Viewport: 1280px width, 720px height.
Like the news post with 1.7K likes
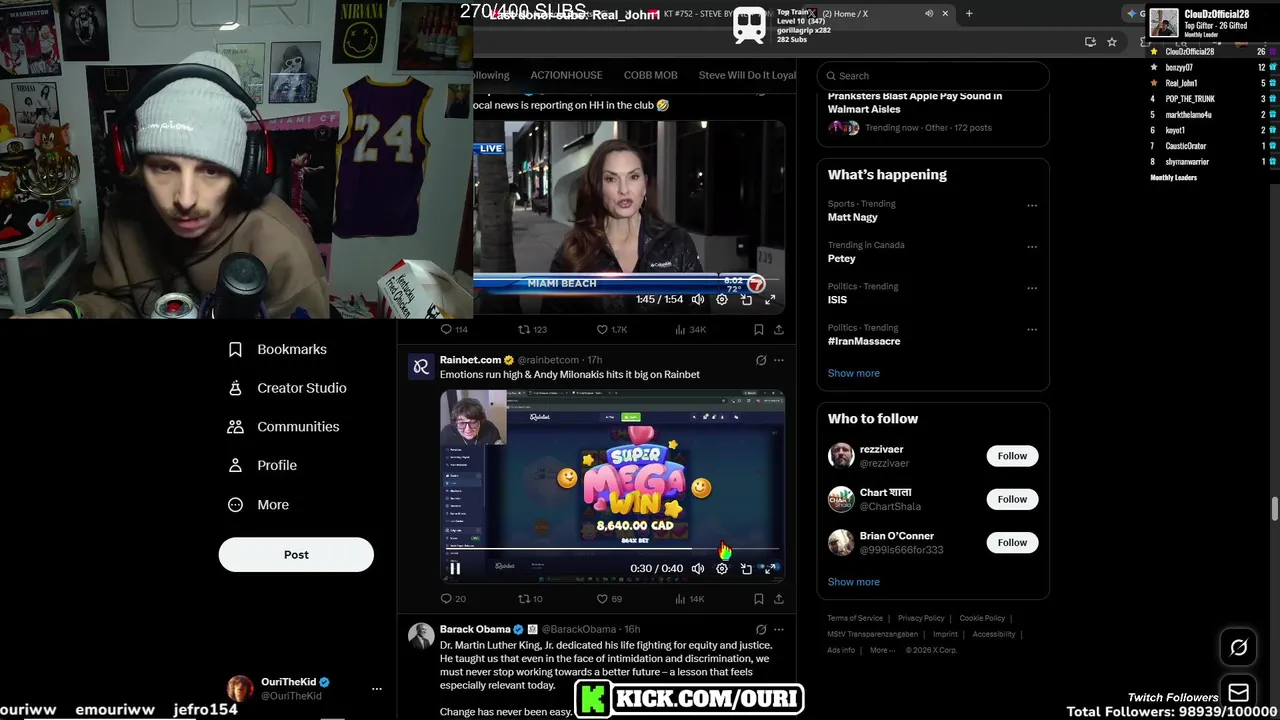611,329
